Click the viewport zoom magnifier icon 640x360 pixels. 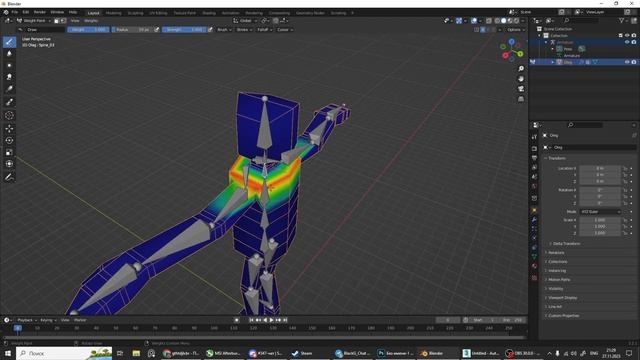521,69
